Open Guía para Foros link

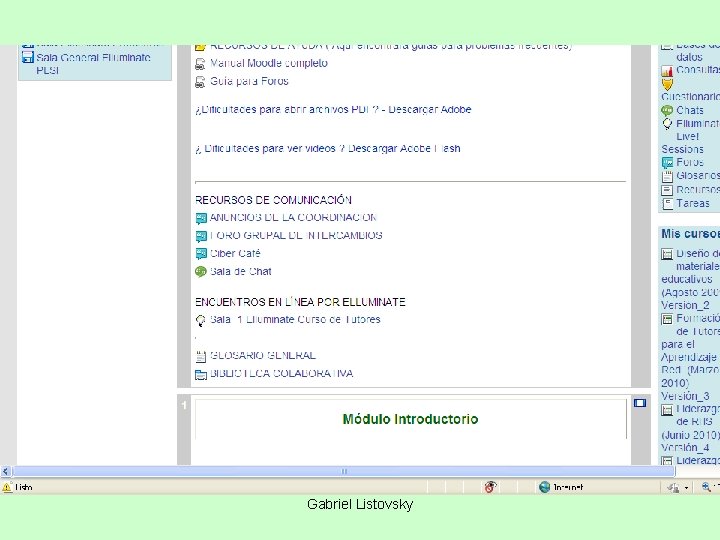(x=249, y=81)
